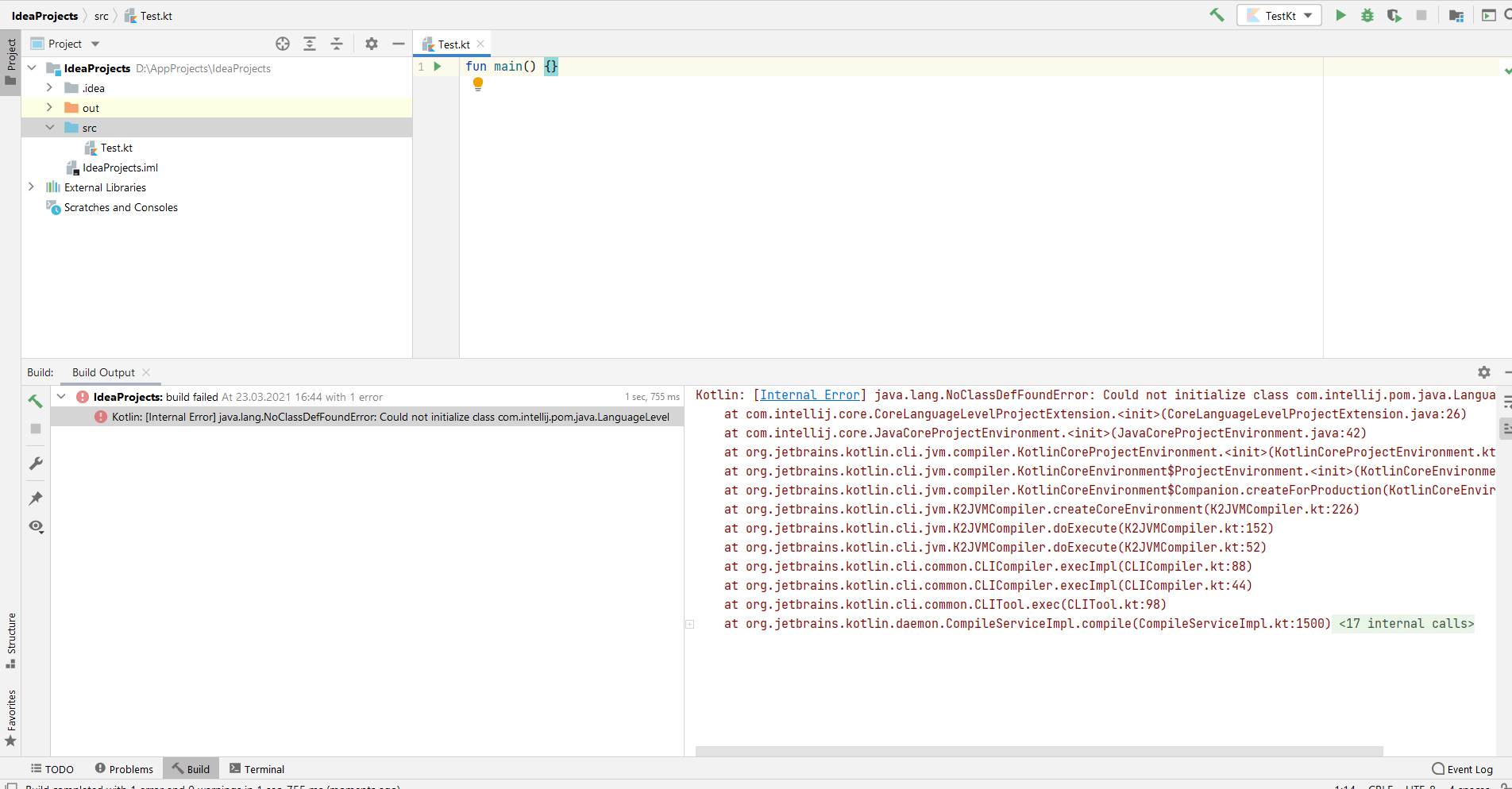Screen dimensions: 1512x789
Task: Close the Test.kt editor tab
Action: click(480, 44)
